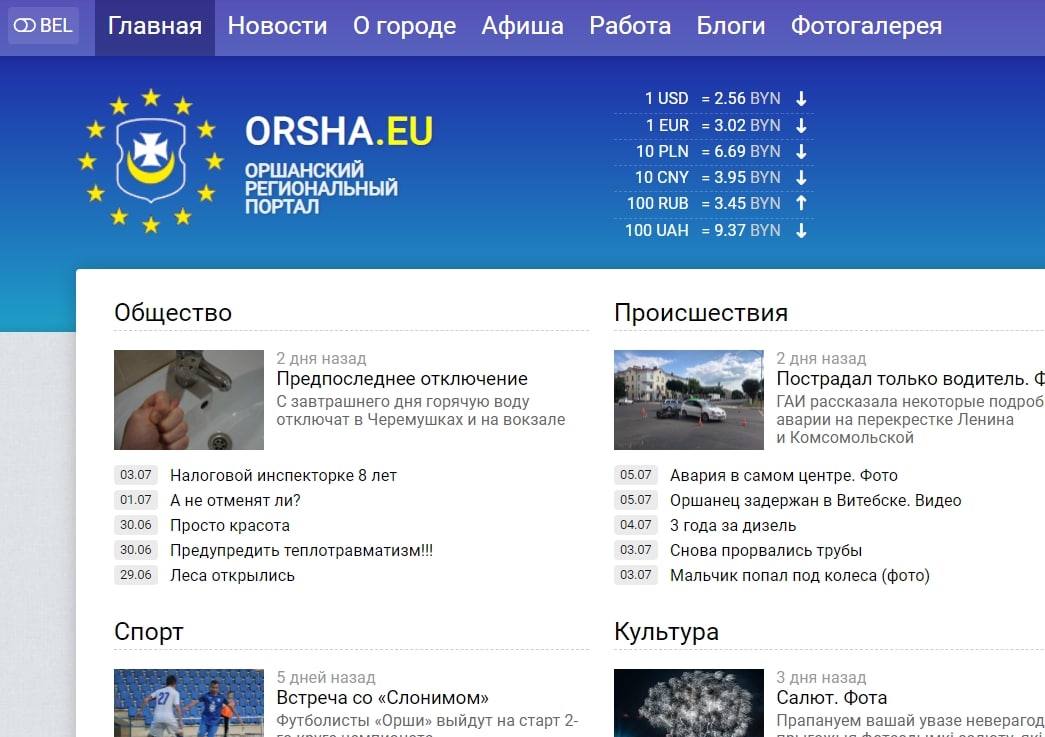Open the Фотогалерея menu item

click(x=866, y=27)
